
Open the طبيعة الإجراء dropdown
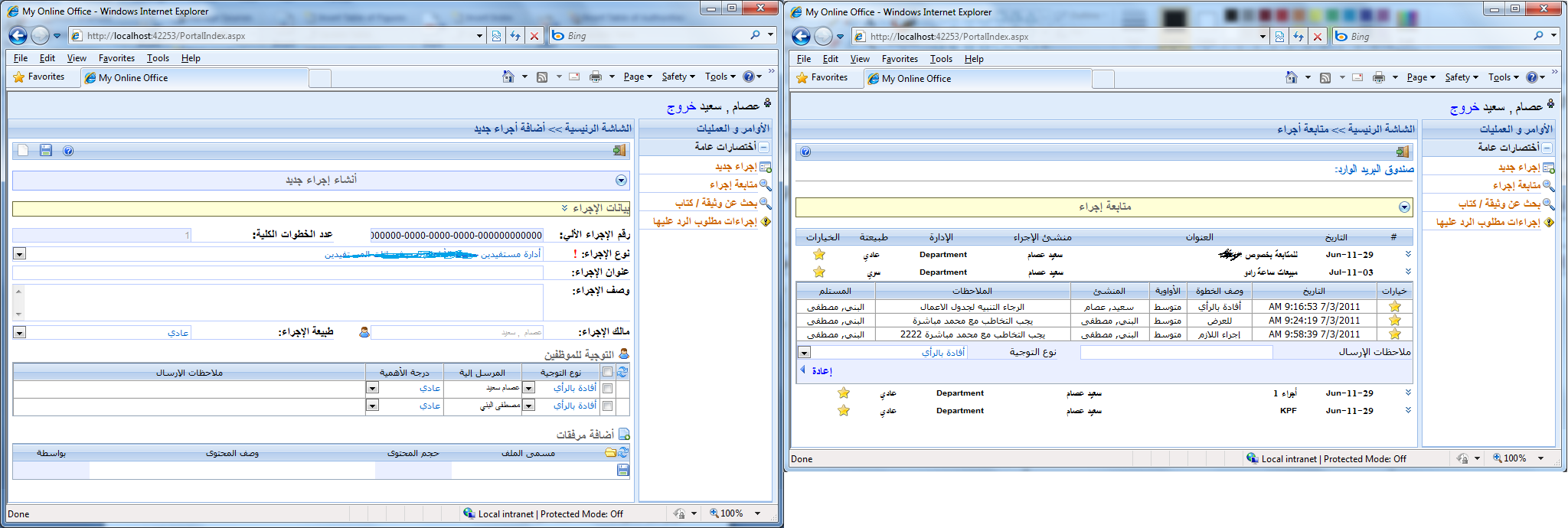[x=20, y=333]
